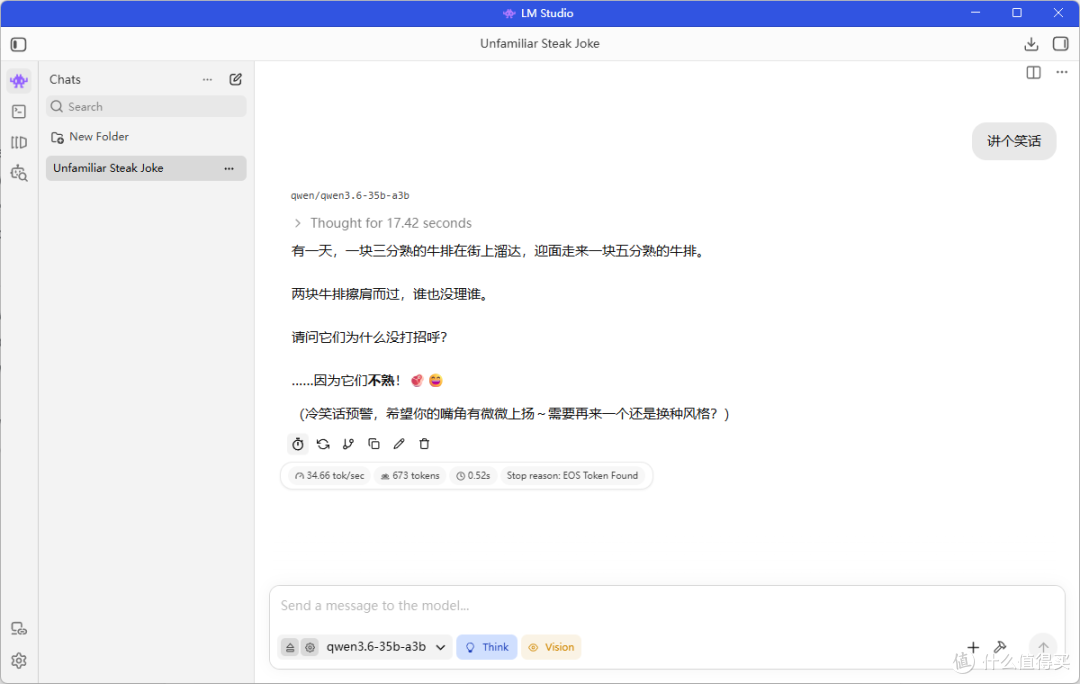Open app settings gear icon
The height and width of the screenshot is (684, 1080).
pos(19,661)
